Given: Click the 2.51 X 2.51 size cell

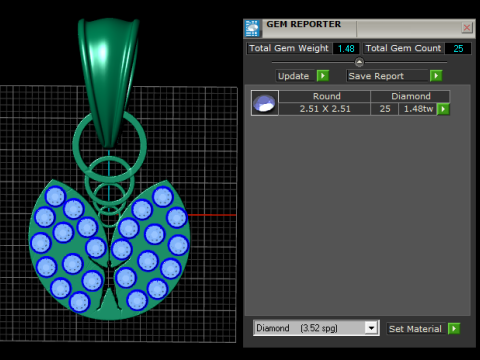Looking at the screenshot, I should (x=325, y=109).
